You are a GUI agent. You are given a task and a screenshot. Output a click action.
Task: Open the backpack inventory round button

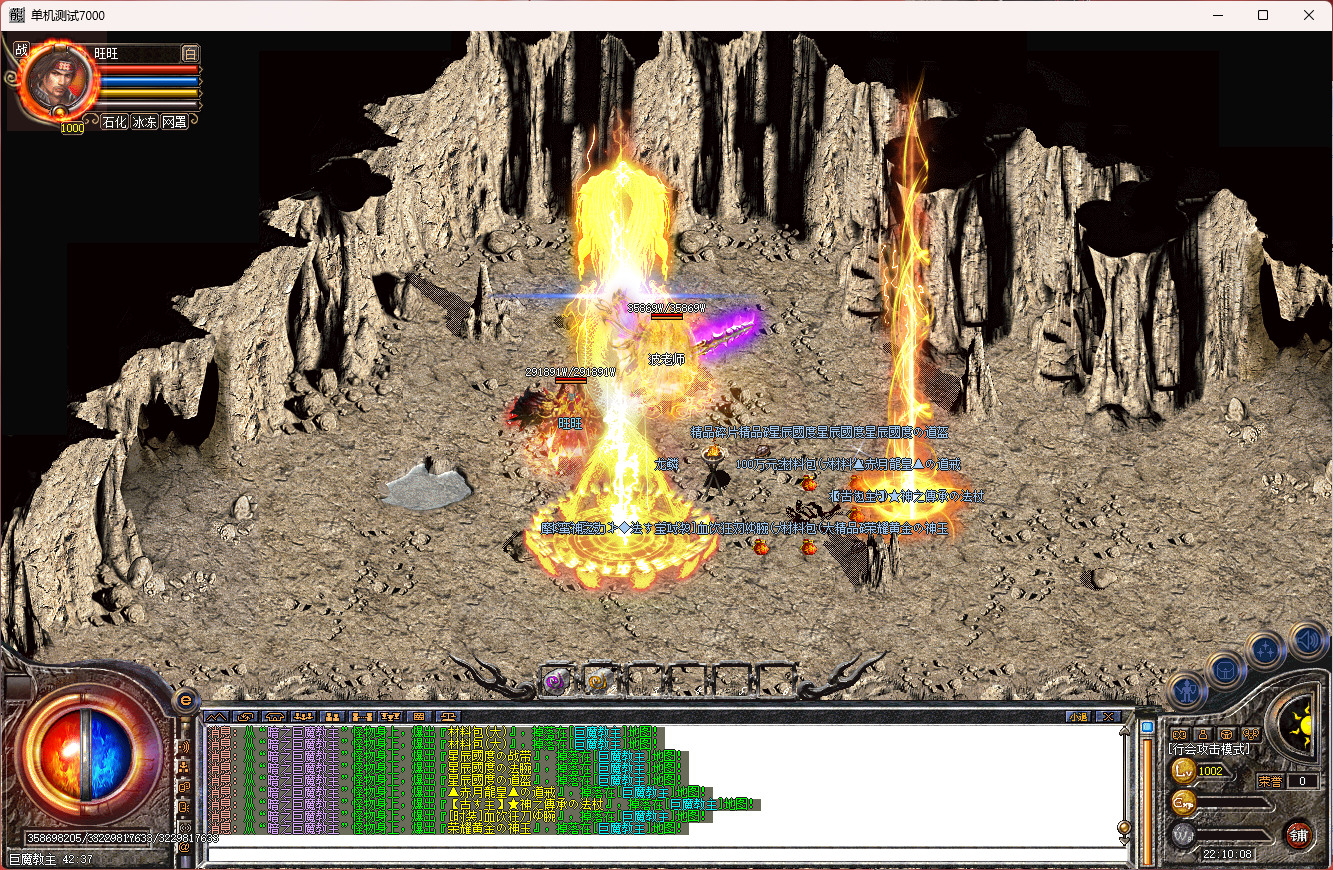pyautogui.click(x=1226, y=669)
